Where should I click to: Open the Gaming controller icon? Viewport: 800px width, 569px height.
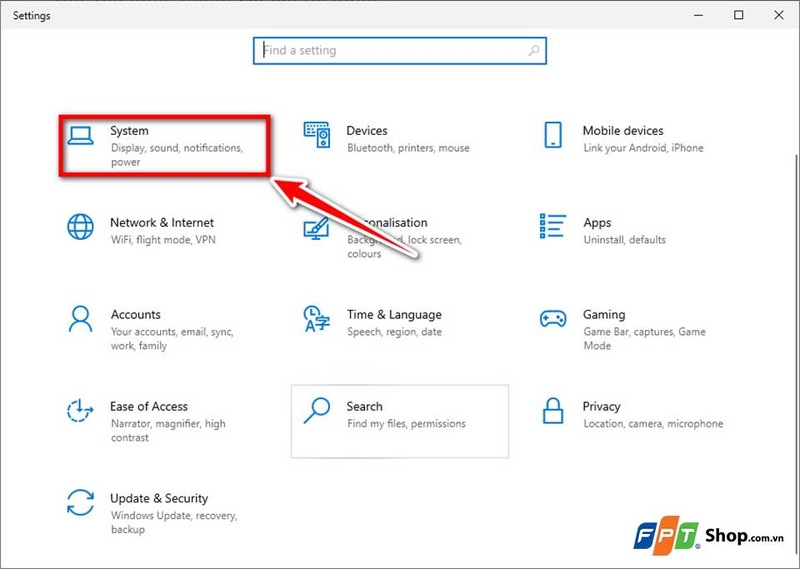click(553, 318)
